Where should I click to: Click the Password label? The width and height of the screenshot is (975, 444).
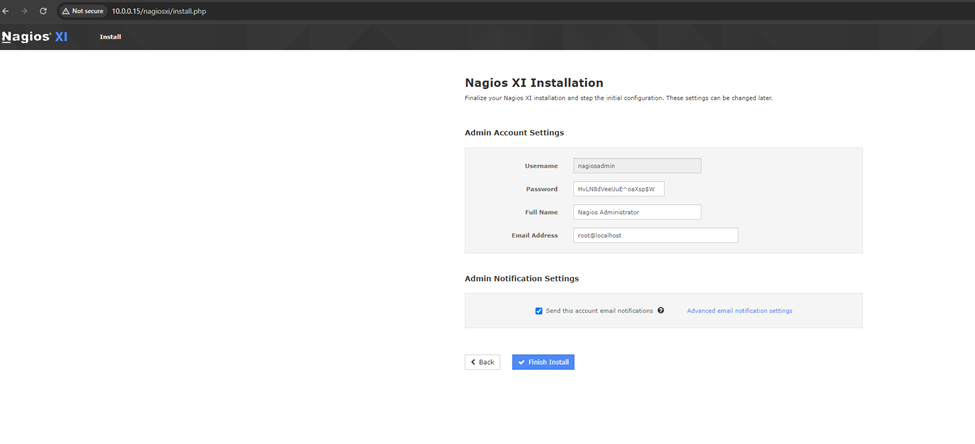tap(542, 189)
